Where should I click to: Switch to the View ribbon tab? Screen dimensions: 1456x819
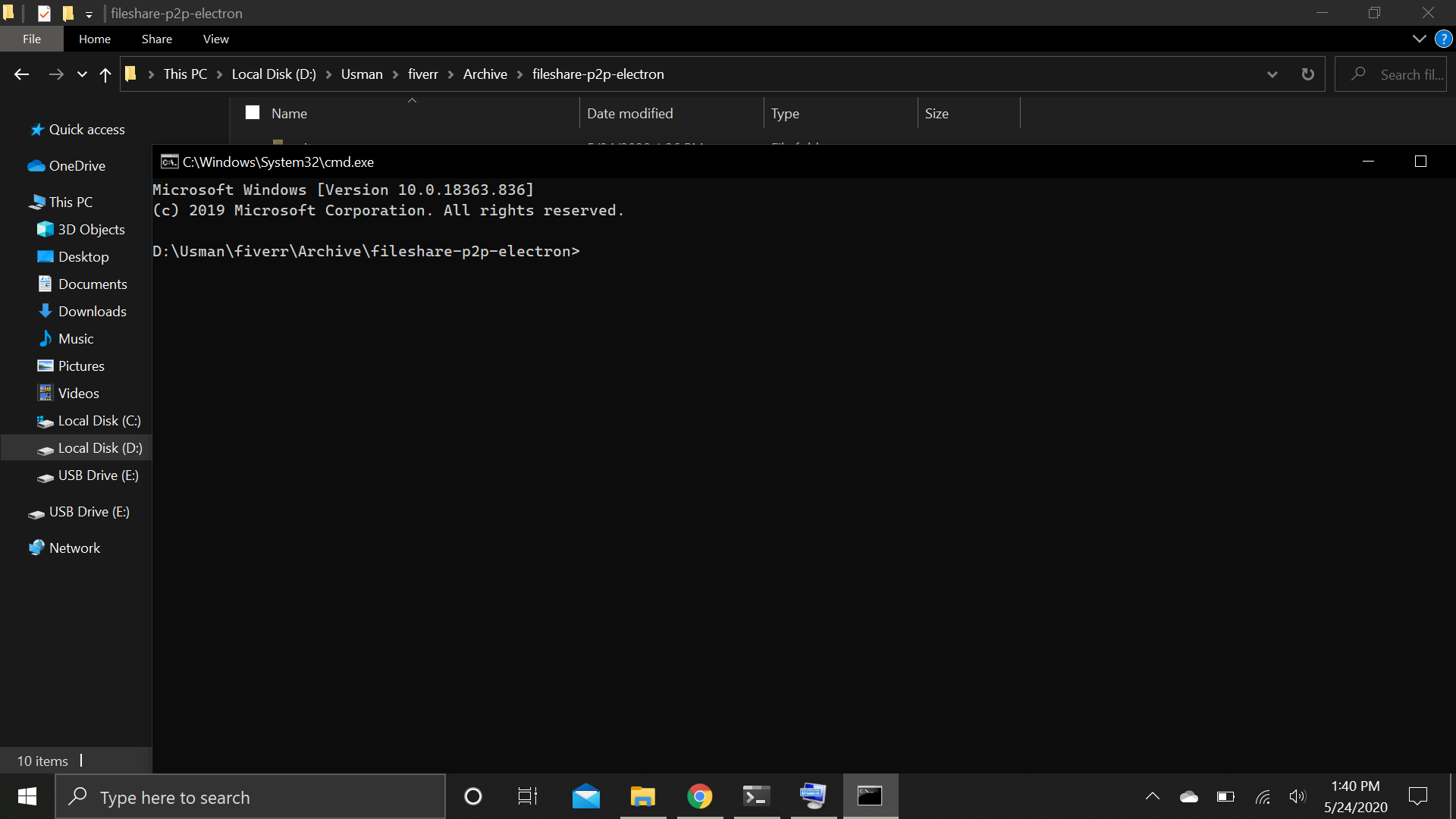point(215,39)
